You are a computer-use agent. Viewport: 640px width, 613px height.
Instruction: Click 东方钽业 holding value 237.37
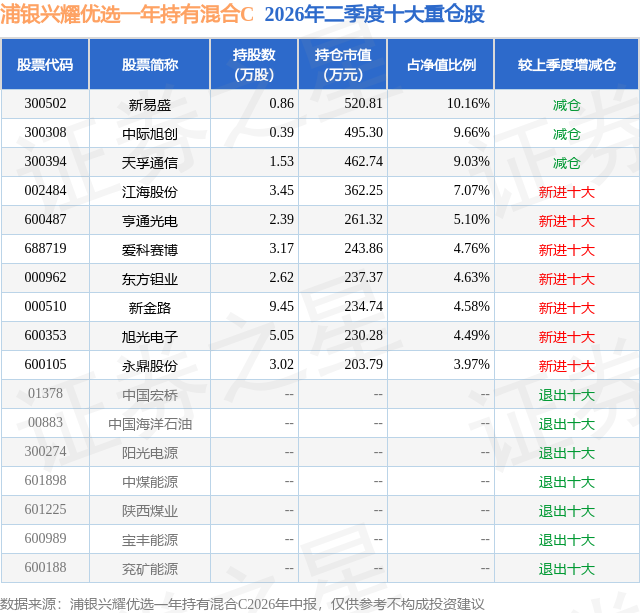pos(364,277)
